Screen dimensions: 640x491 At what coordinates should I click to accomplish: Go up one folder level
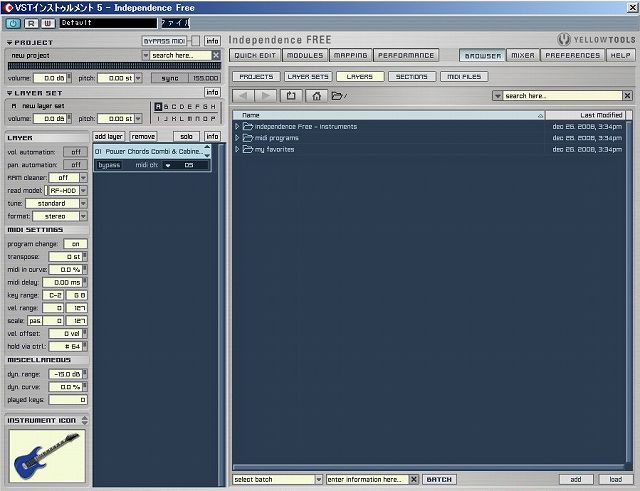click(x=291, y=96)
